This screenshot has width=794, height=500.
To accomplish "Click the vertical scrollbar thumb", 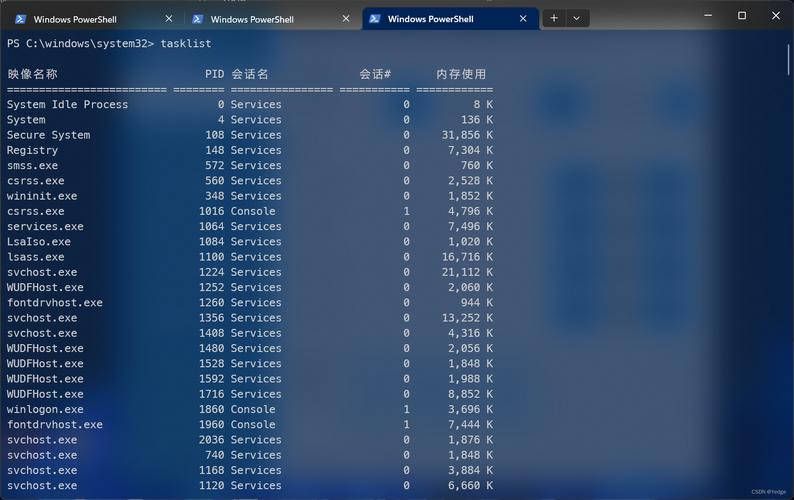I will (788, 60).
